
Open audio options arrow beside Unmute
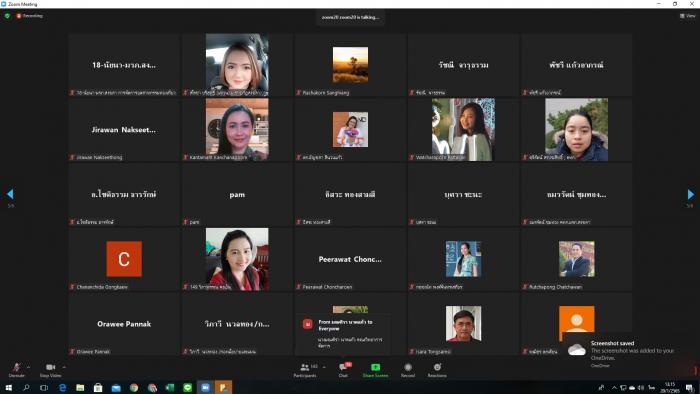click(x=29, y=367)
